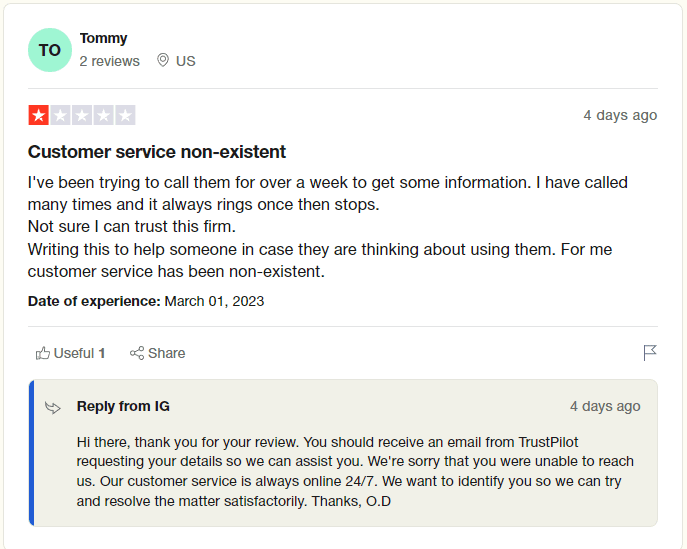
Task: Open Tommy's reviewer profile name
Action: coord(103,38)
